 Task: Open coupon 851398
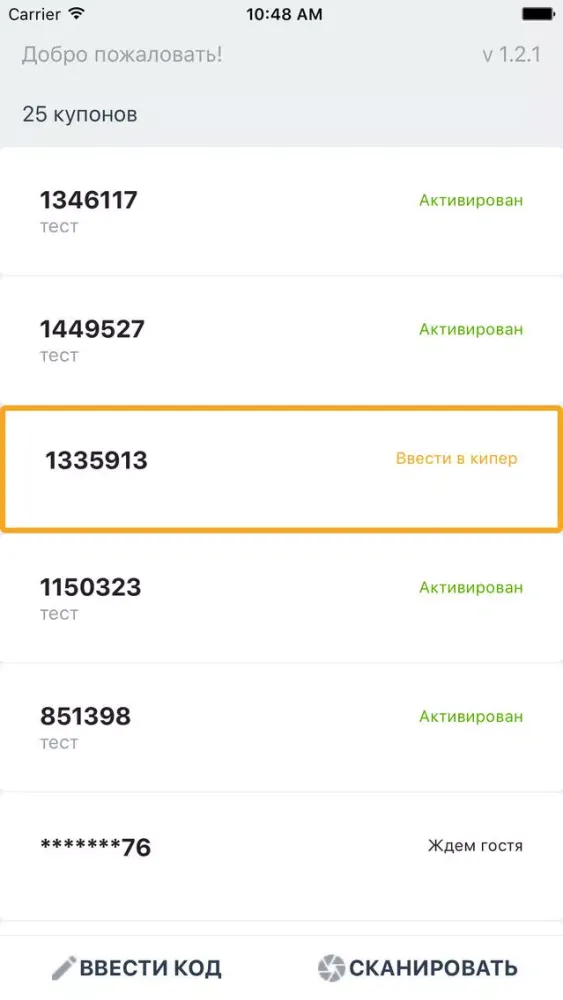point(281,727)
